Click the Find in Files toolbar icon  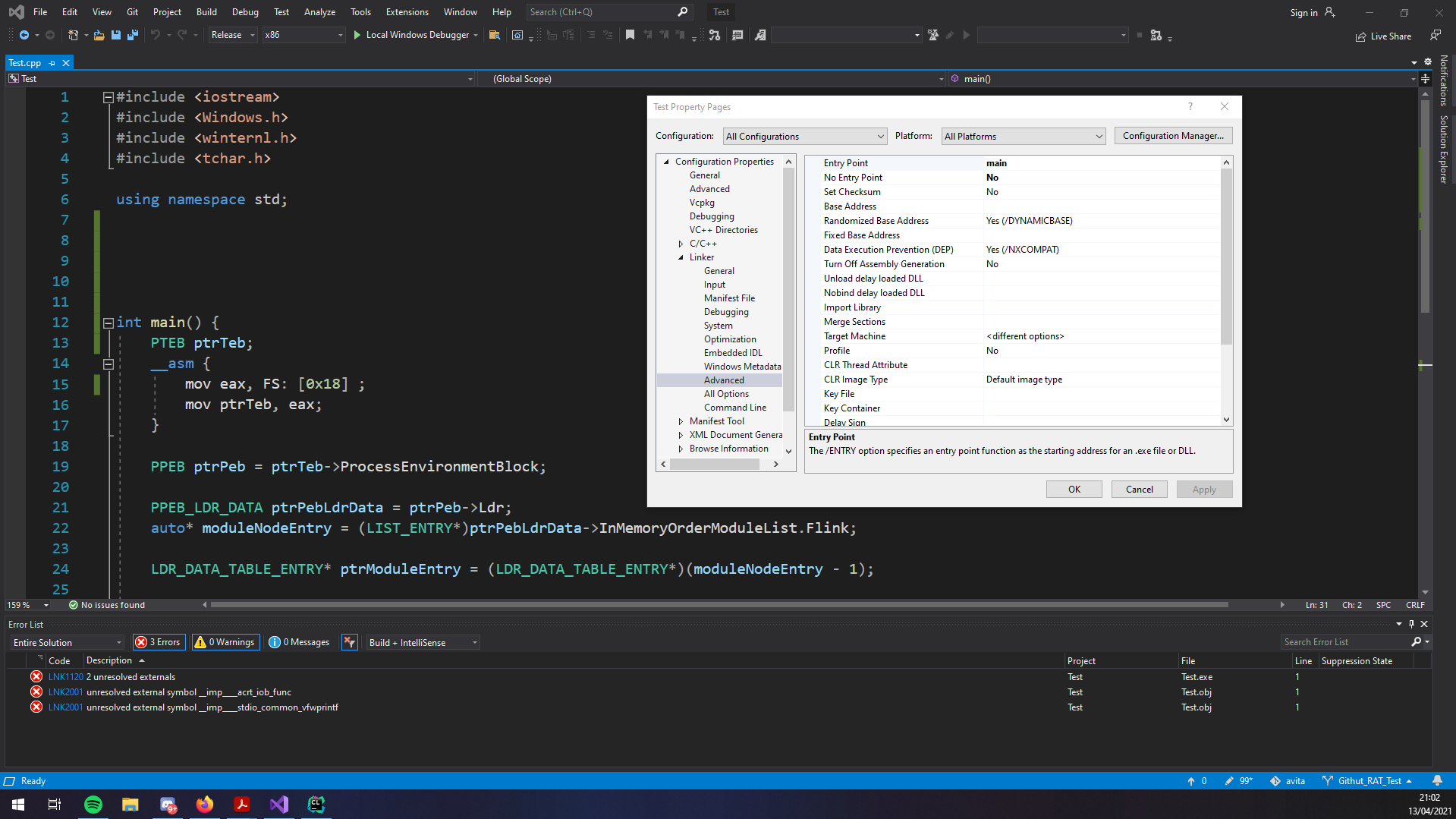(495, 35)
